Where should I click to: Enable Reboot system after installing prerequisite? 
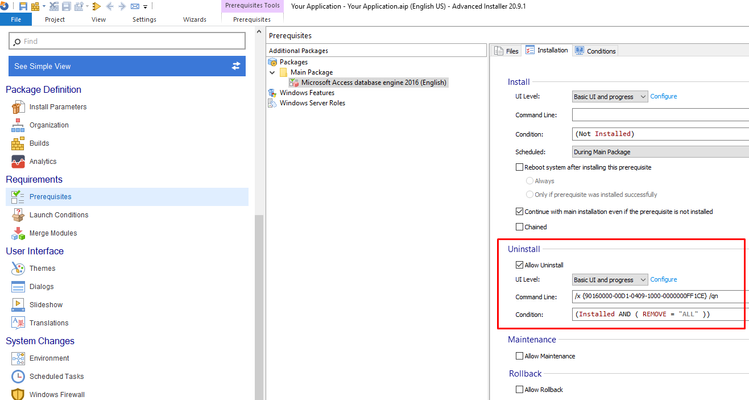519,167
